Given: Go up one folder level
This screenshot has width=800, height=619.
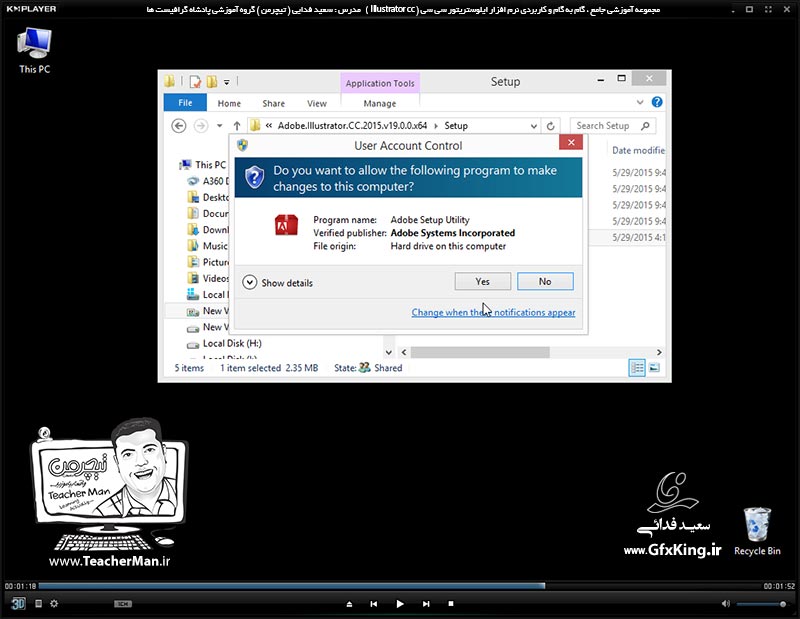Looking at the screenshot, I should pos(237,126).
